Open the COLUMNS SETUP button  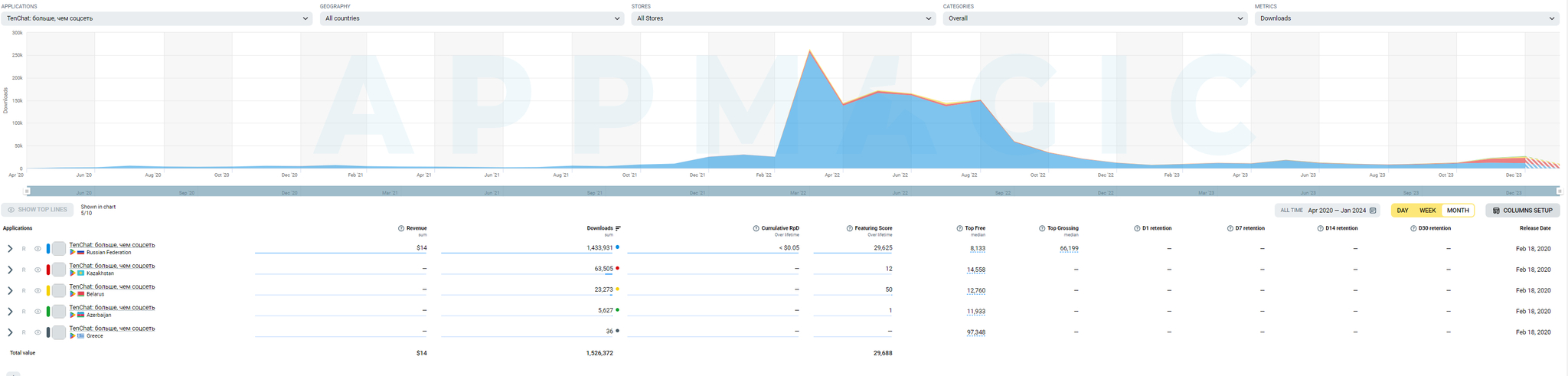[1522, 211]
